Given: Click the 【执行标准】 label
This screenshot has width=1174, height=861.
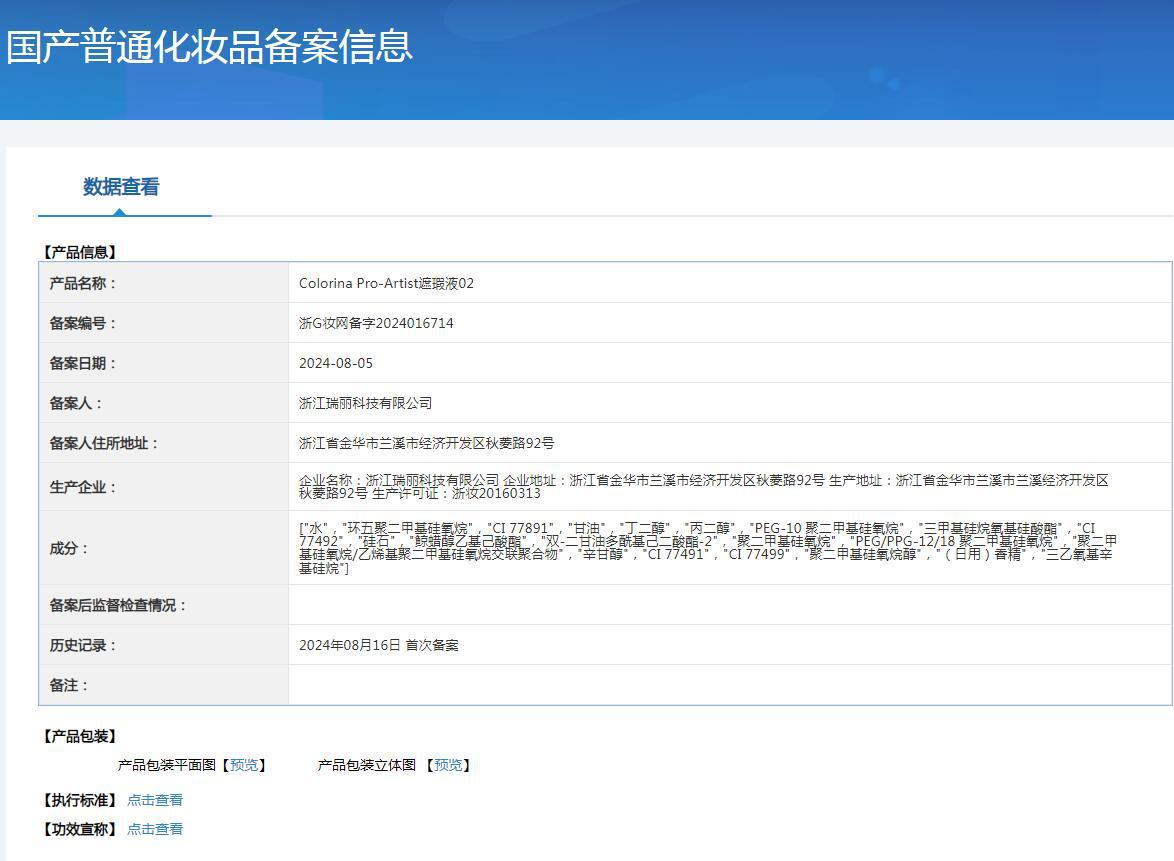Looking at the screenshot, I should pyautogui.click(x=79, y=800).
